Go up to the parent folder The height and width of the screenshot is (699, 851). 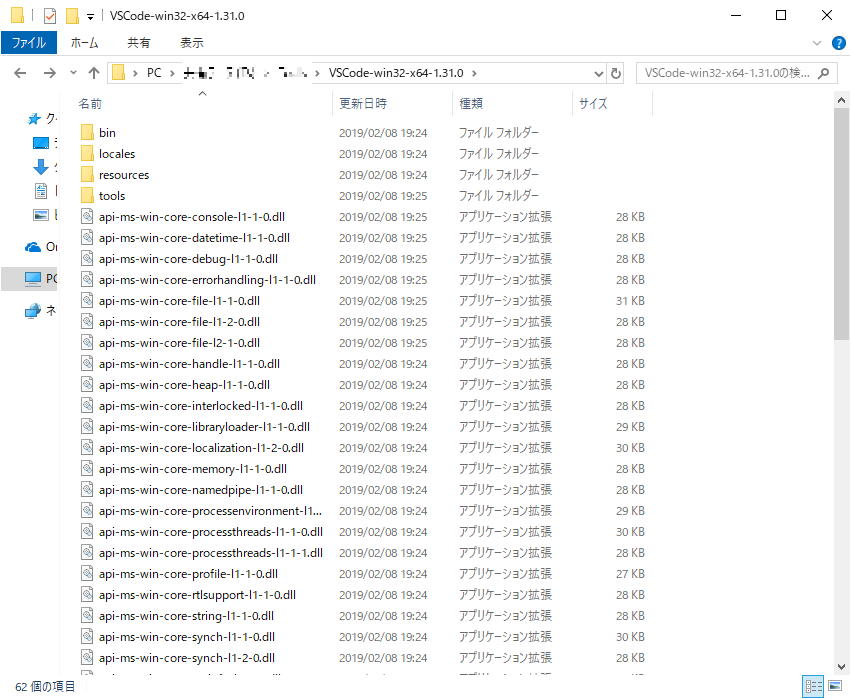(x=93, y=72)
